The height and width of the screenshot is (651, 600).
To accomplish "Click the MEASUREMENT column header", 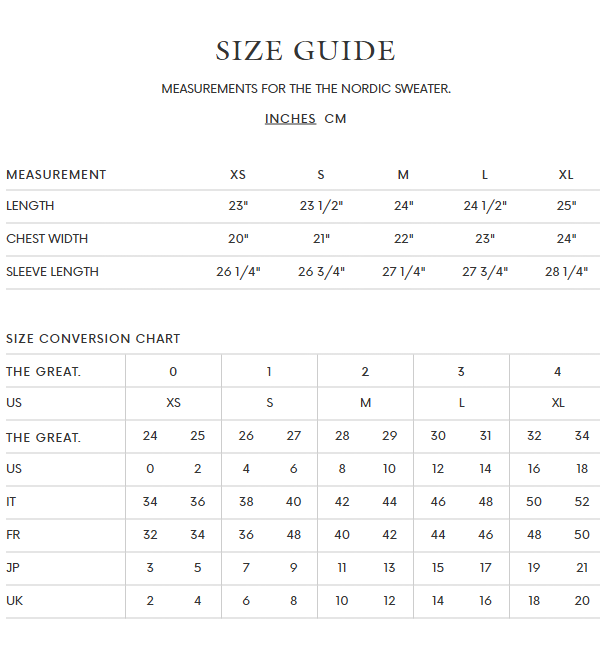I will tap(56, 175).
